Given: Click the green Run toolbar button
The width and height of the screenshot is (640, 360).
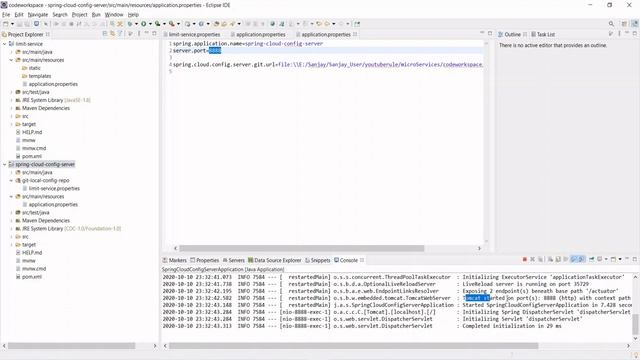Looking at the screenshot, I should 144,24.
